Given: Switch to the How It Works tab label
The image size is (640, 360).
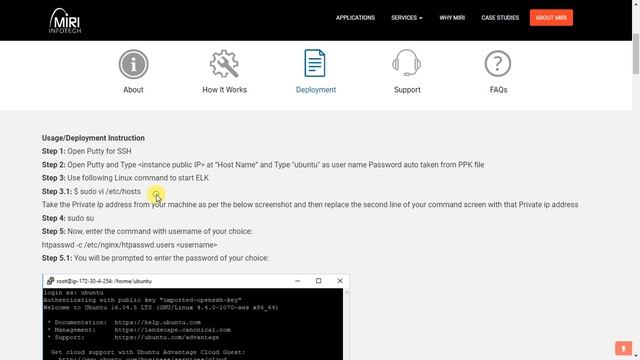Looking at the screenshot, I should (x=224, y=90).
